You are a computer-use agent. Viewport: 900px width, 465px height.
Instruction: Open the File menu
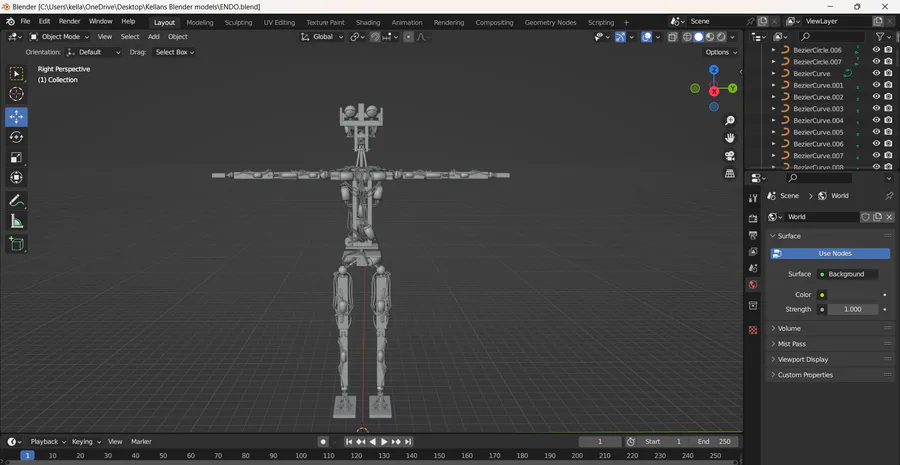tap(25, 21)
